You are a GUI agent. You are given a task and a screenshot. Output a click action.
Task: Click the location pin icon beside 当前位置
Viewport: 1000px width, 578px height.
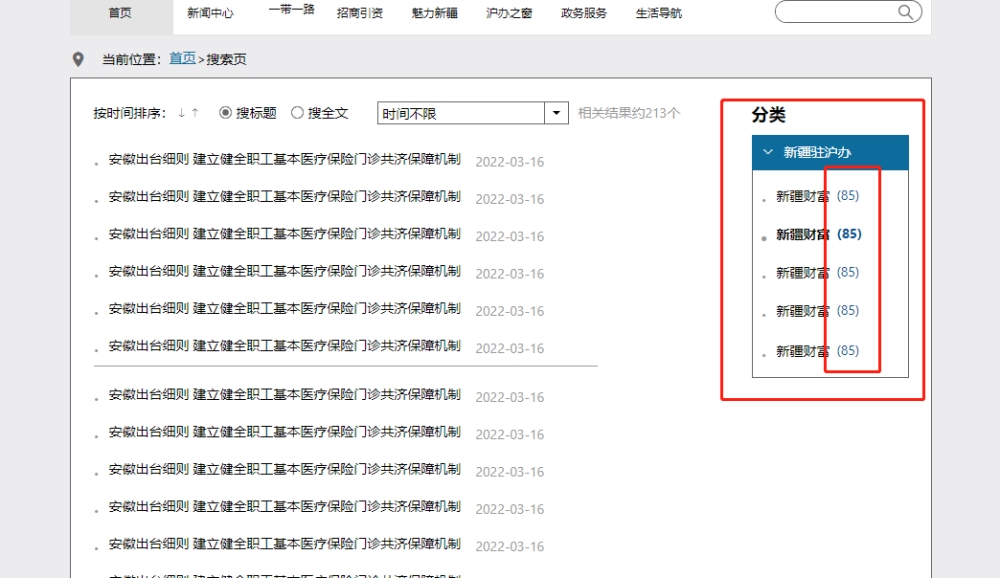(78, 59)
